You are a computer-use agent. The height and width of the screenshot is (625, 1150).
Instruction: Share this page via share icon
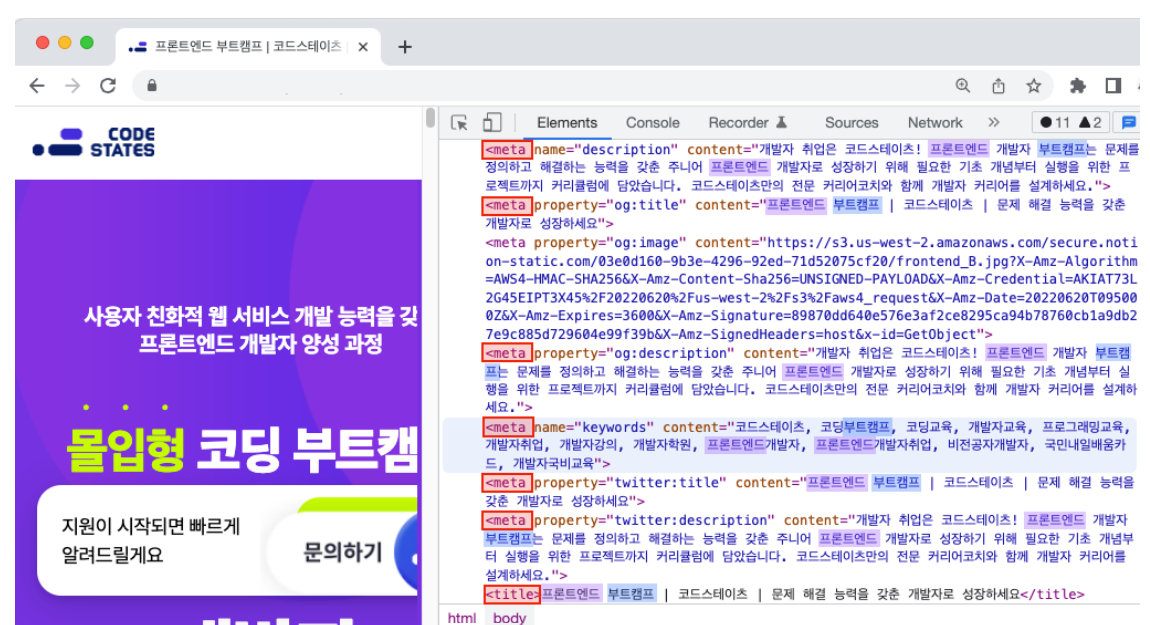pyautogui.click(x=998, y=86)
